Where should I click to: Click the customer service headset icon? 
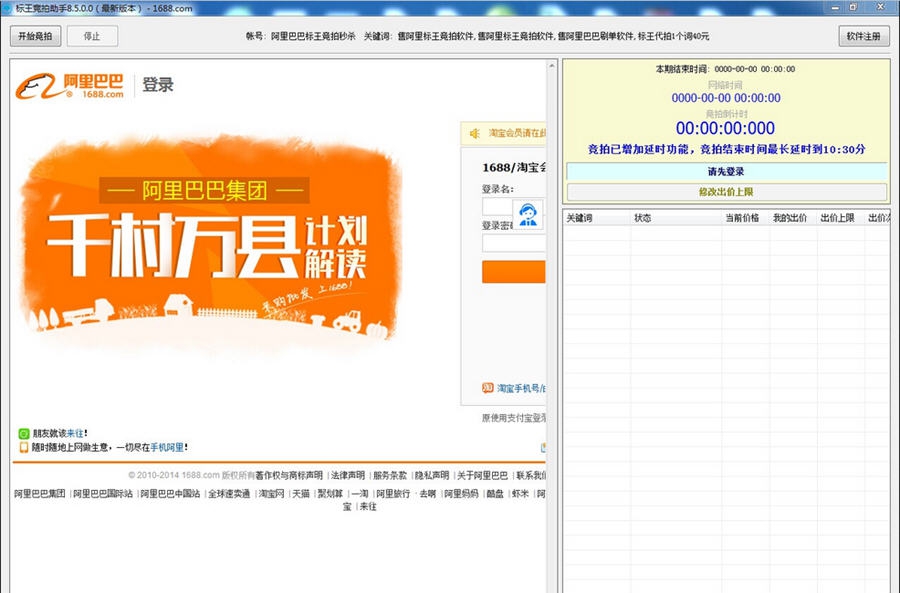[527, 215]
